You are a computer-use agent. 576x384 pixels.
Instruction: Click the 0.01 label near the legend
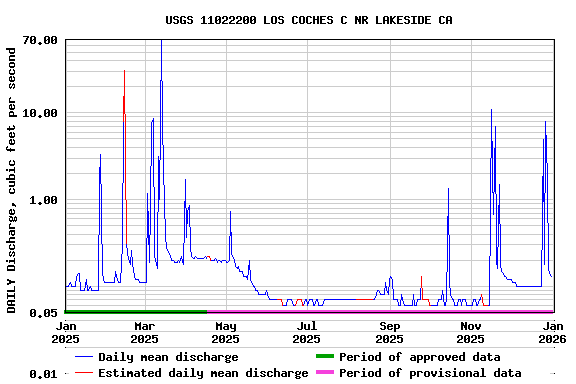(x=44, y=374)
